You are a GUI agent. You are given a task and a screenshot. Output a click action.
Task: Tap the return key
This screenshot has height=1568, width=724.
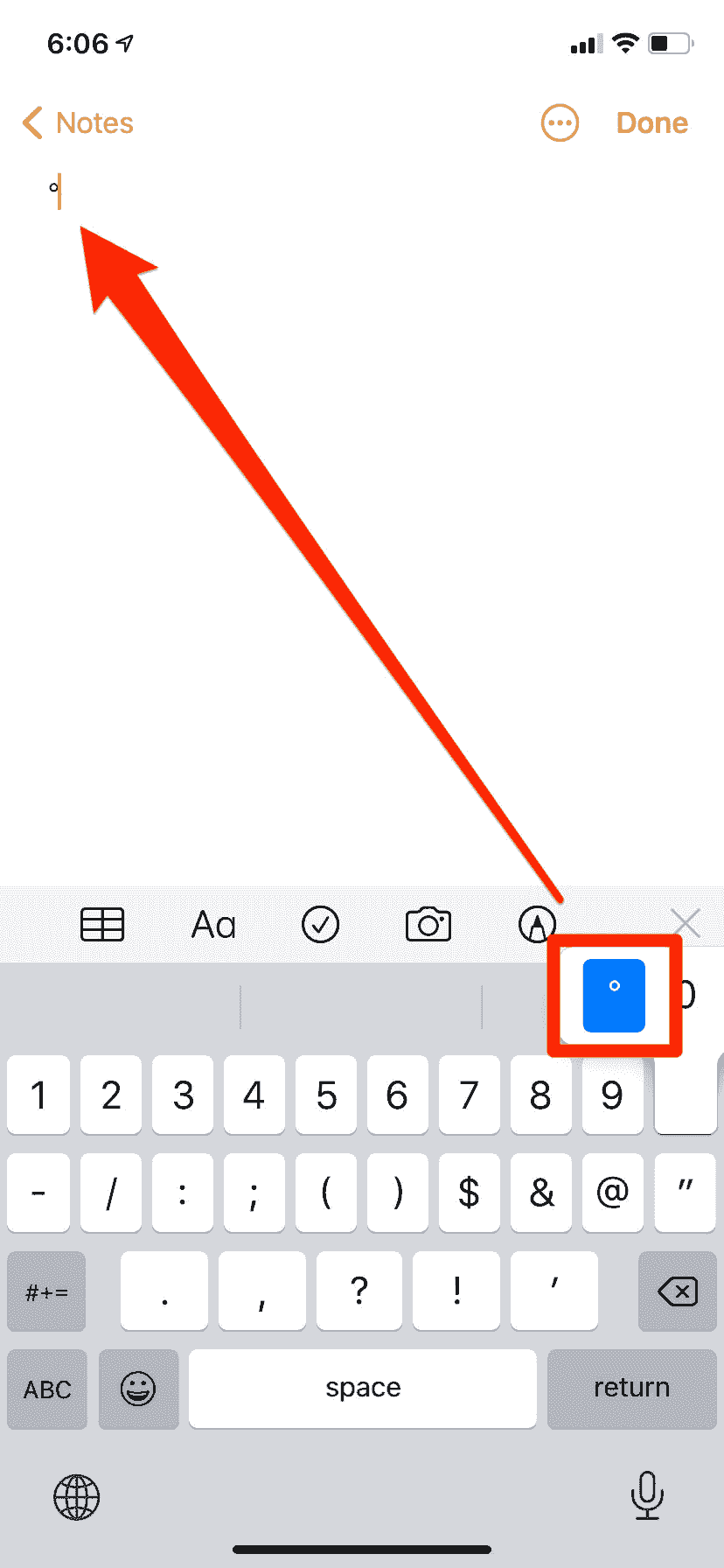[632, 1389]
